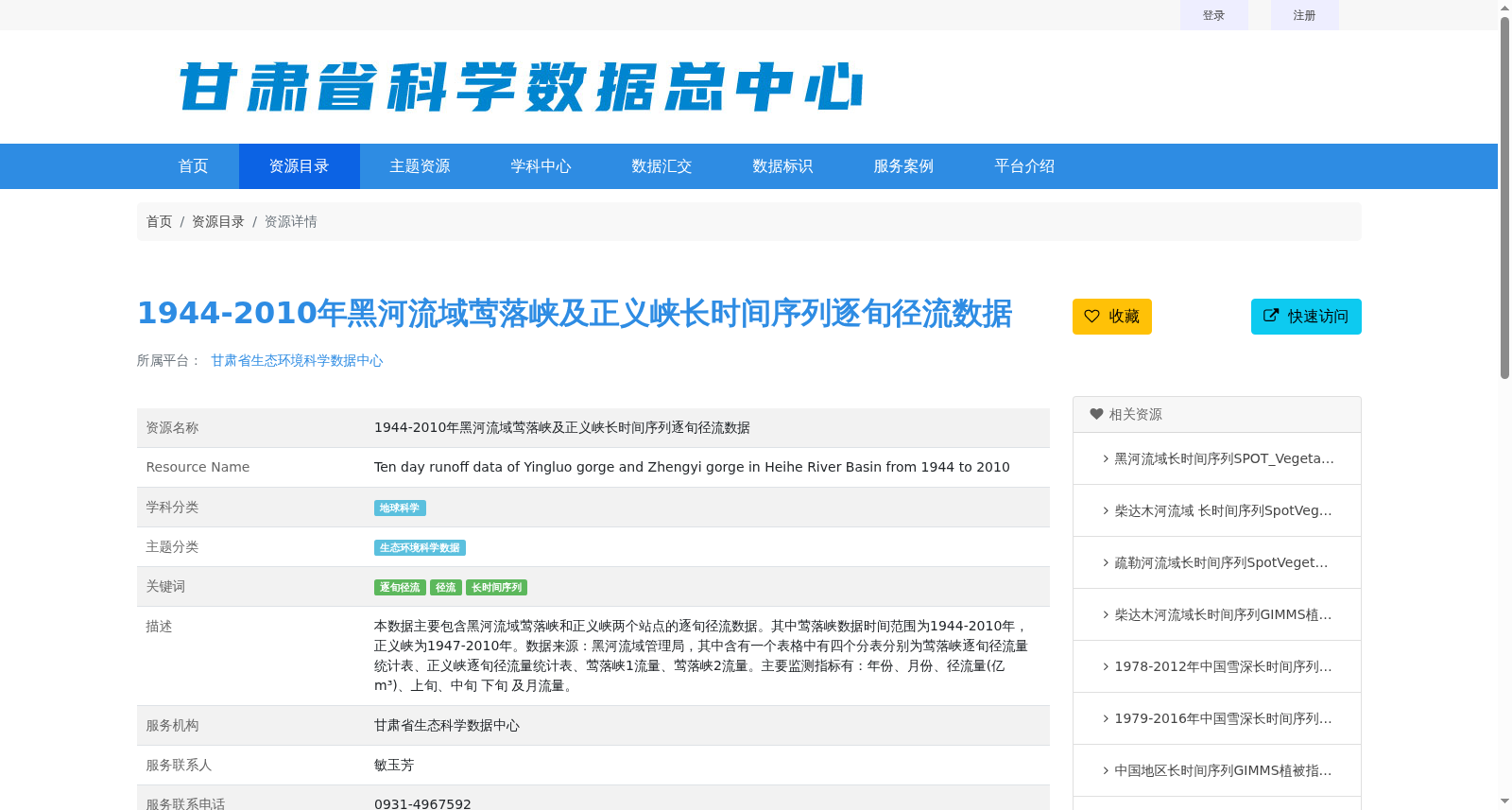The image size is (1512, 810).
Task: Click the 地球科学 subject tag
Action: point(400,508)
